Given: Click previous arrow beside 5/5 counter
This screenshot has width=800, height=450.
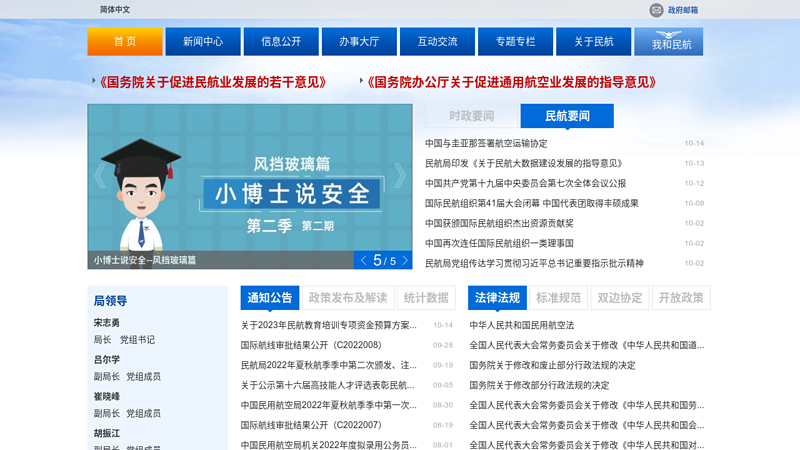Looking at the screenshot, I should tap(363, 260).
